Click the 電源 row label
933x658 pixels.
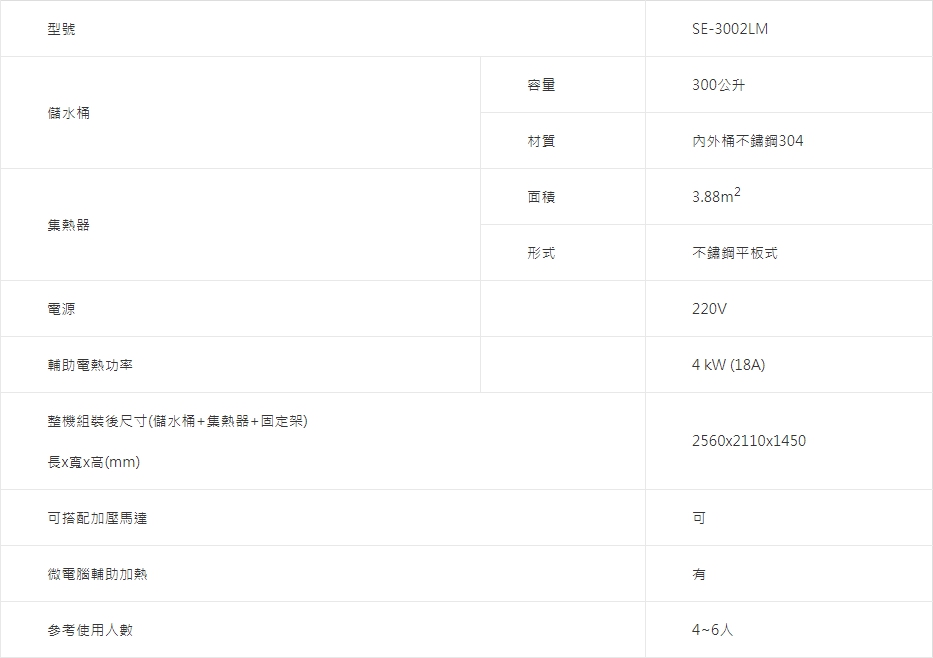click(61, 309)
